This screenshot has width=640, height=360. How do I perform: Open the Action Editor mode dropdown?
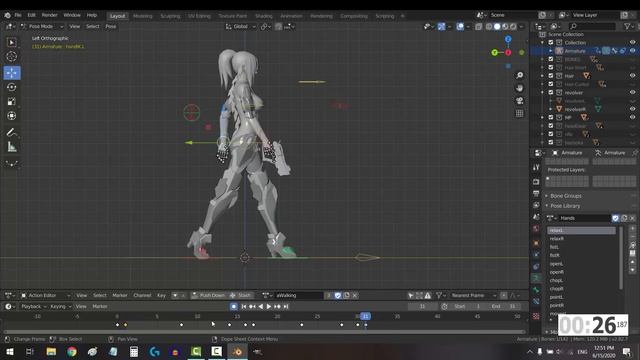tap(45, 296)
